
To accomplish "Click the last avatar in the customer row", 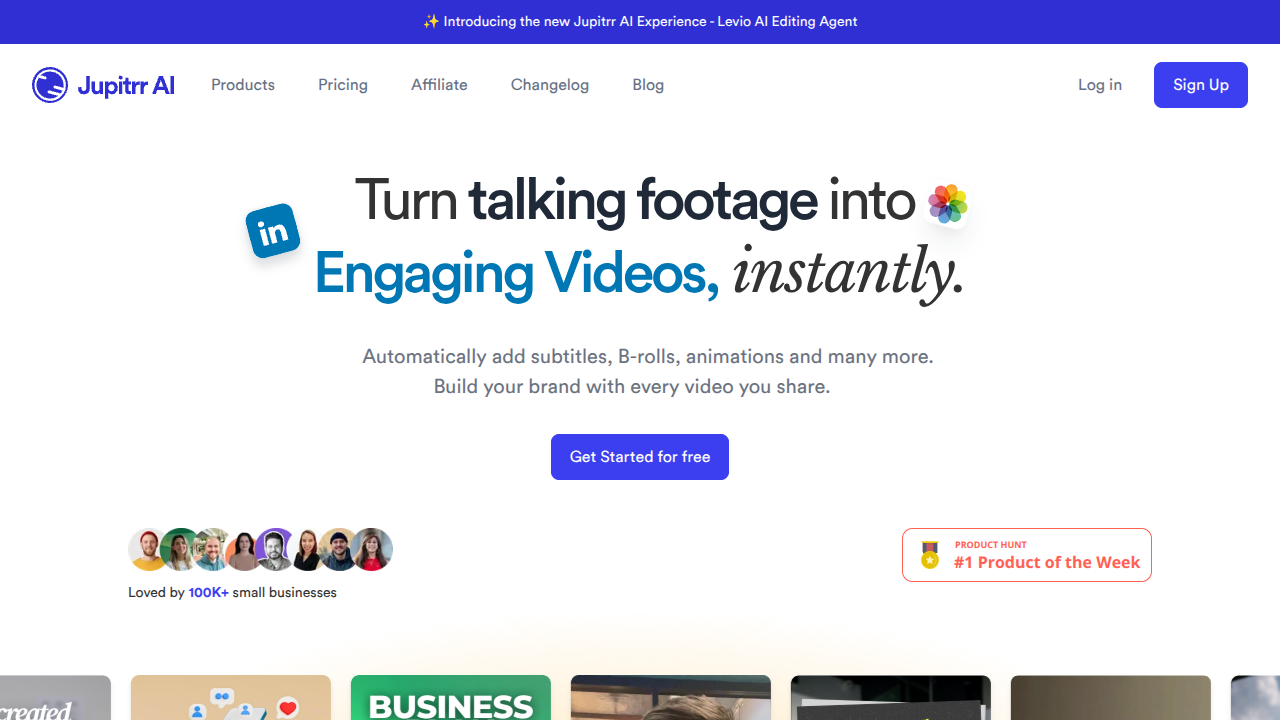I will point(371,549).
